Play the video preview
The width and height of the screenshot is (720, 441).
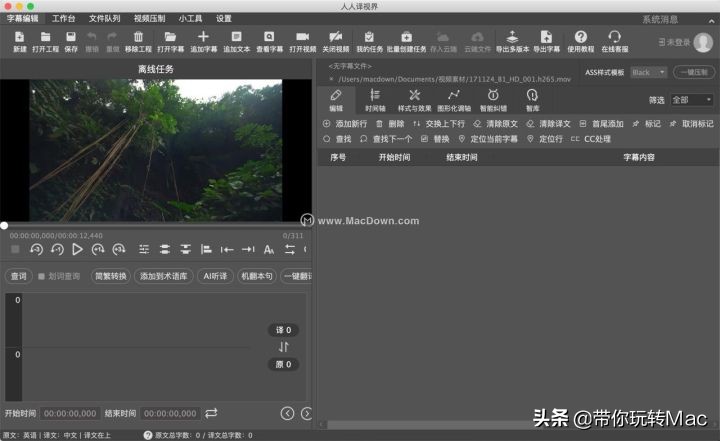pyautogui.click(x=77, y=249)
